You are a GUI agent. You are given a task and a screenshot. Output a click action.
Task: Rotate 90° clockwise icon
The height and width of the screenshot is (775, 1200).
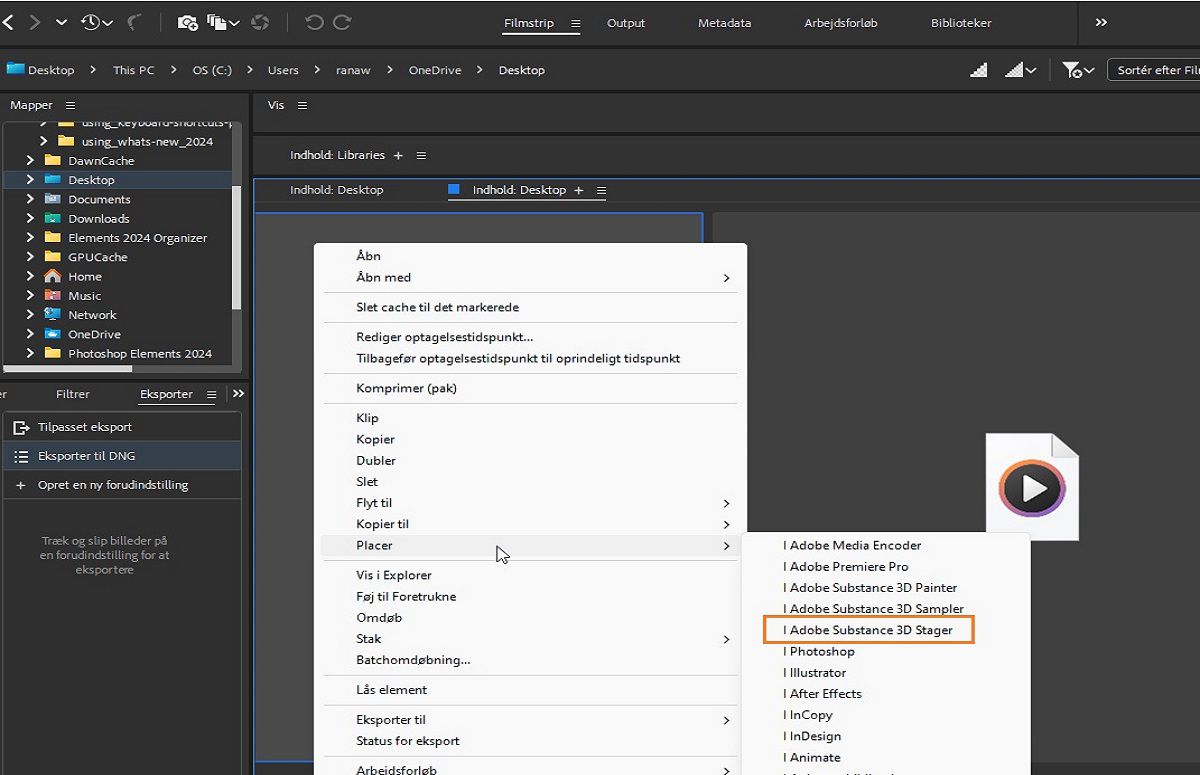pos(342,22)
